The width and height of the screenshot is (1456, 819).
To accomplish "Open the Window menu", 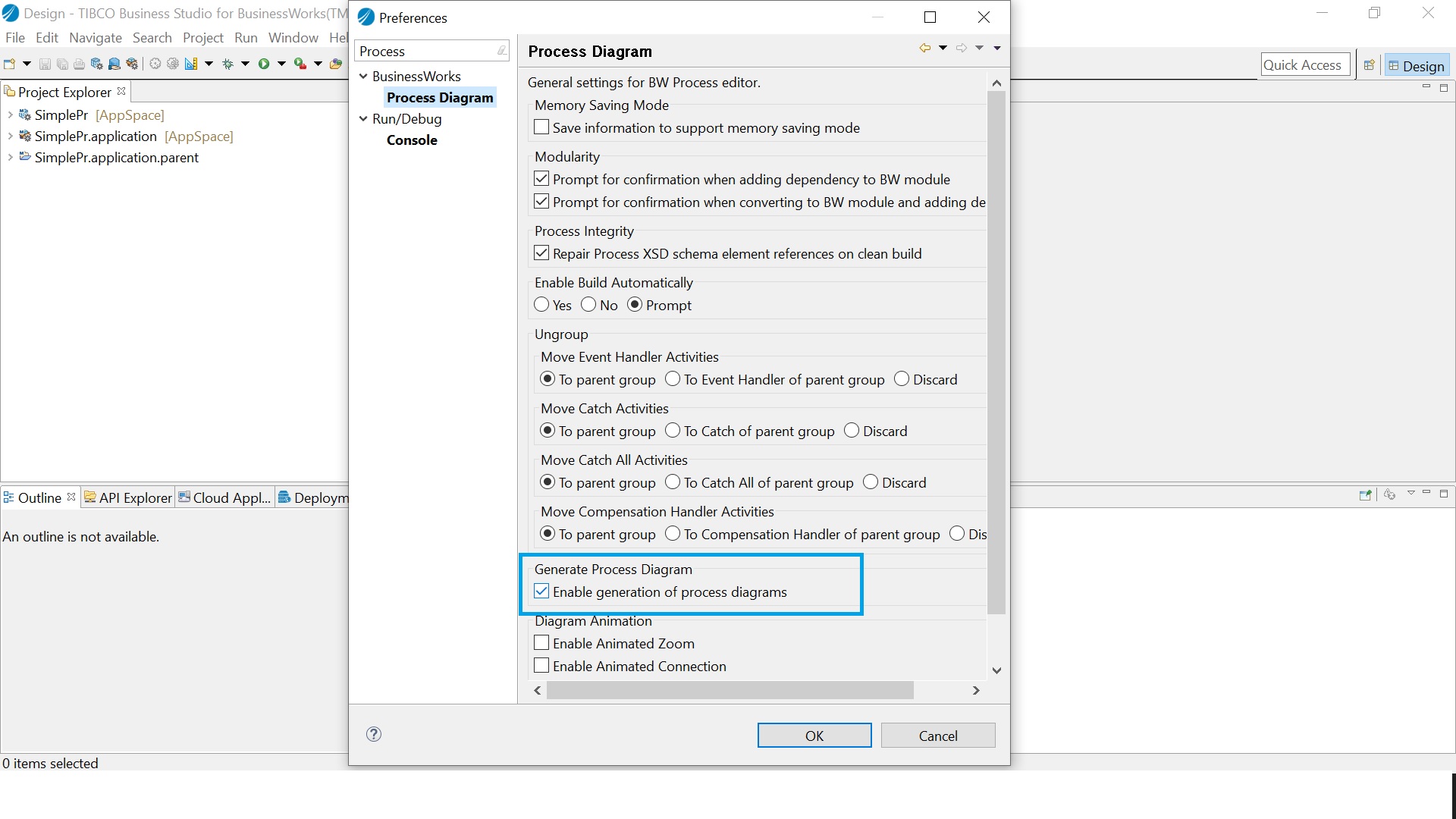I will (x=293, y=37).
